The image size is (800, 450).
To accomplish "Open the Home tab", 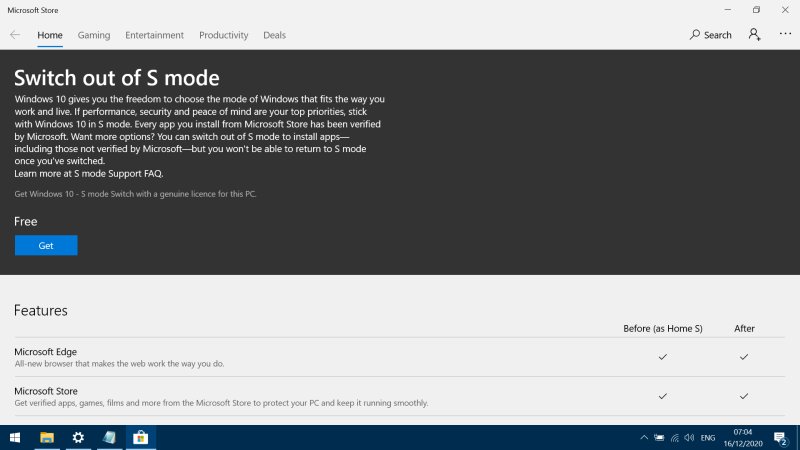I will [50, 35].
